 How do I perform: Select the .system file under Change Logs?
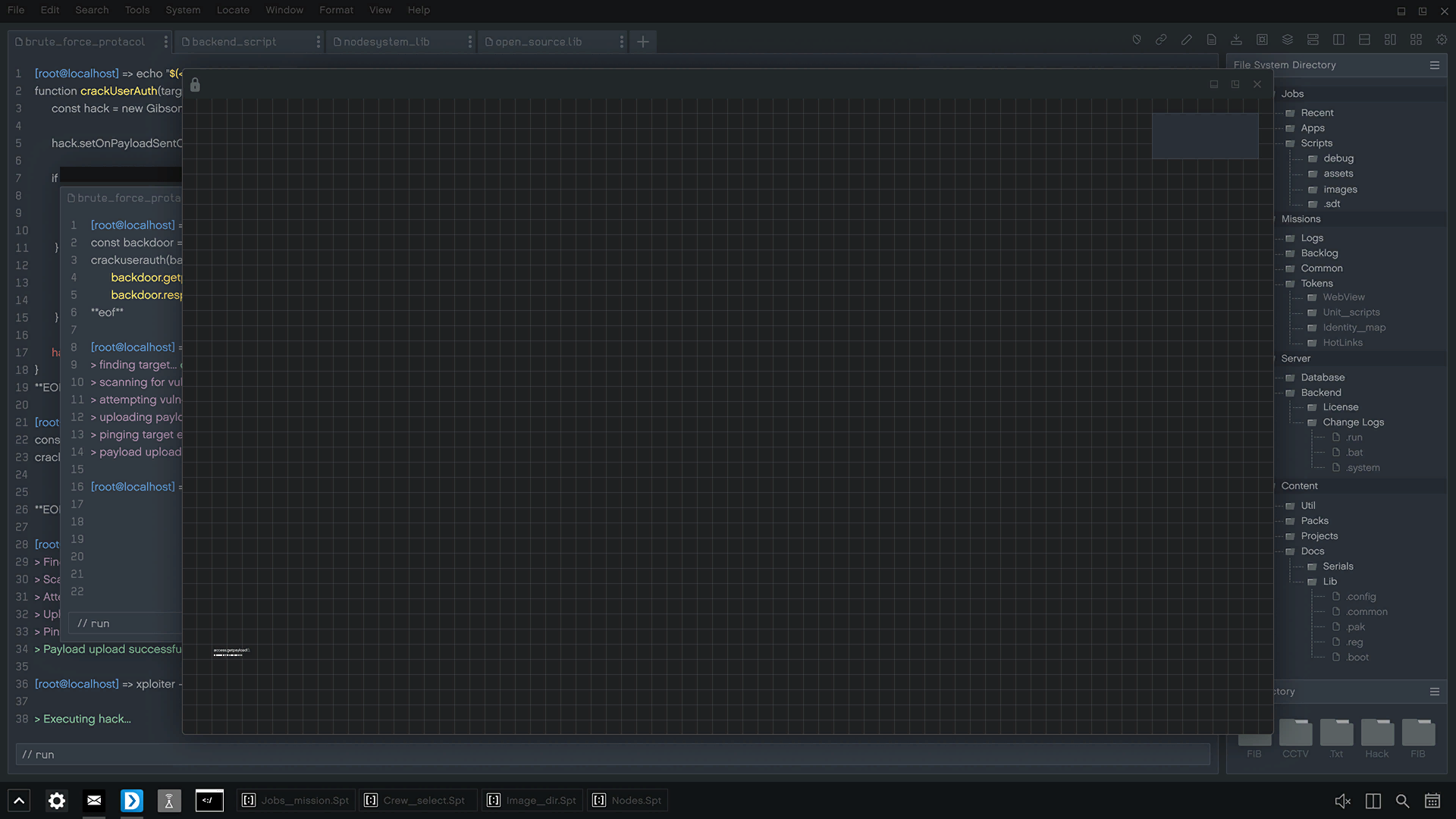click(1356, 468)
